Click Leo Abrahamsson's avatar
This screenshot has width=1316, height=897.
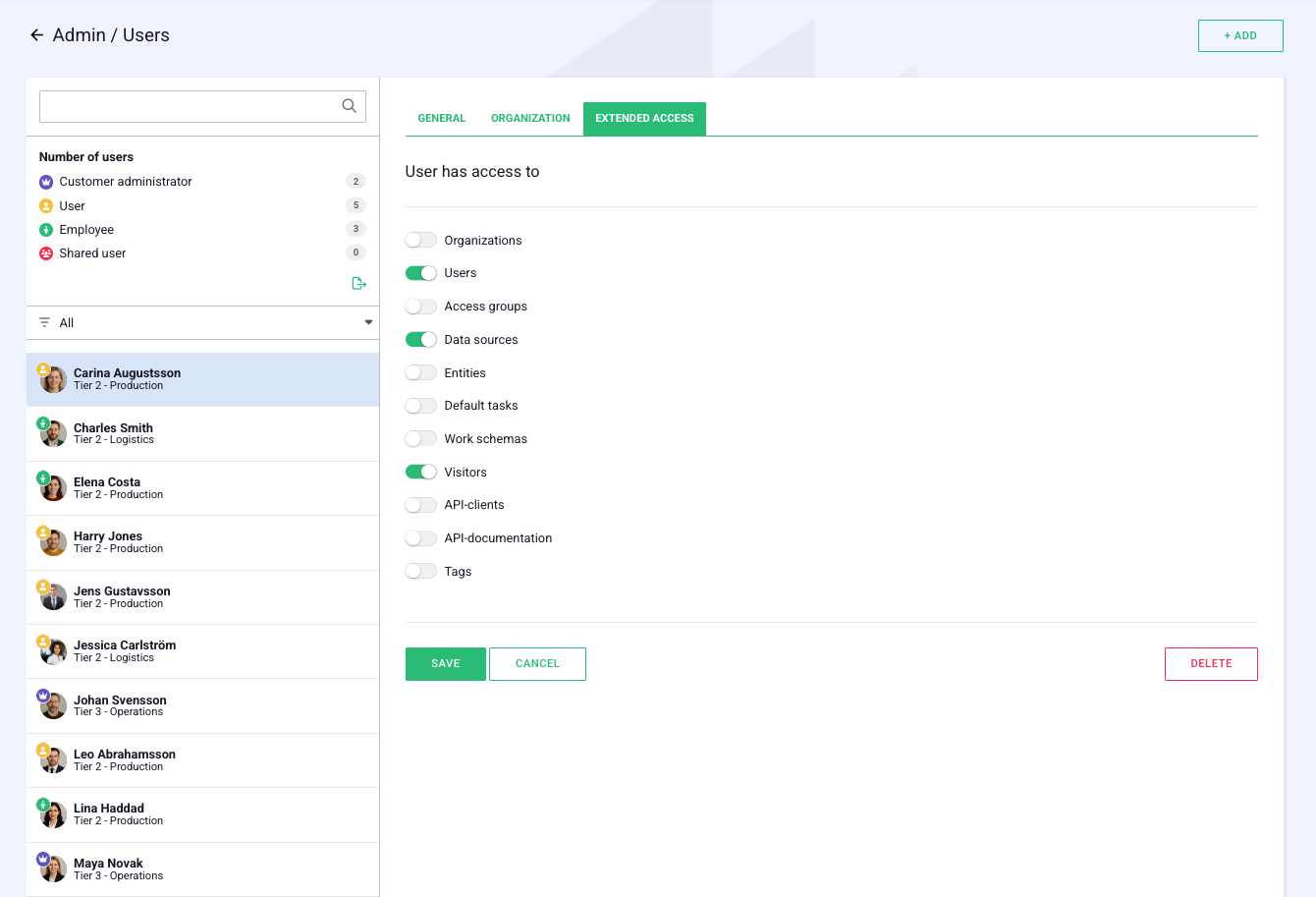(54, 760)
